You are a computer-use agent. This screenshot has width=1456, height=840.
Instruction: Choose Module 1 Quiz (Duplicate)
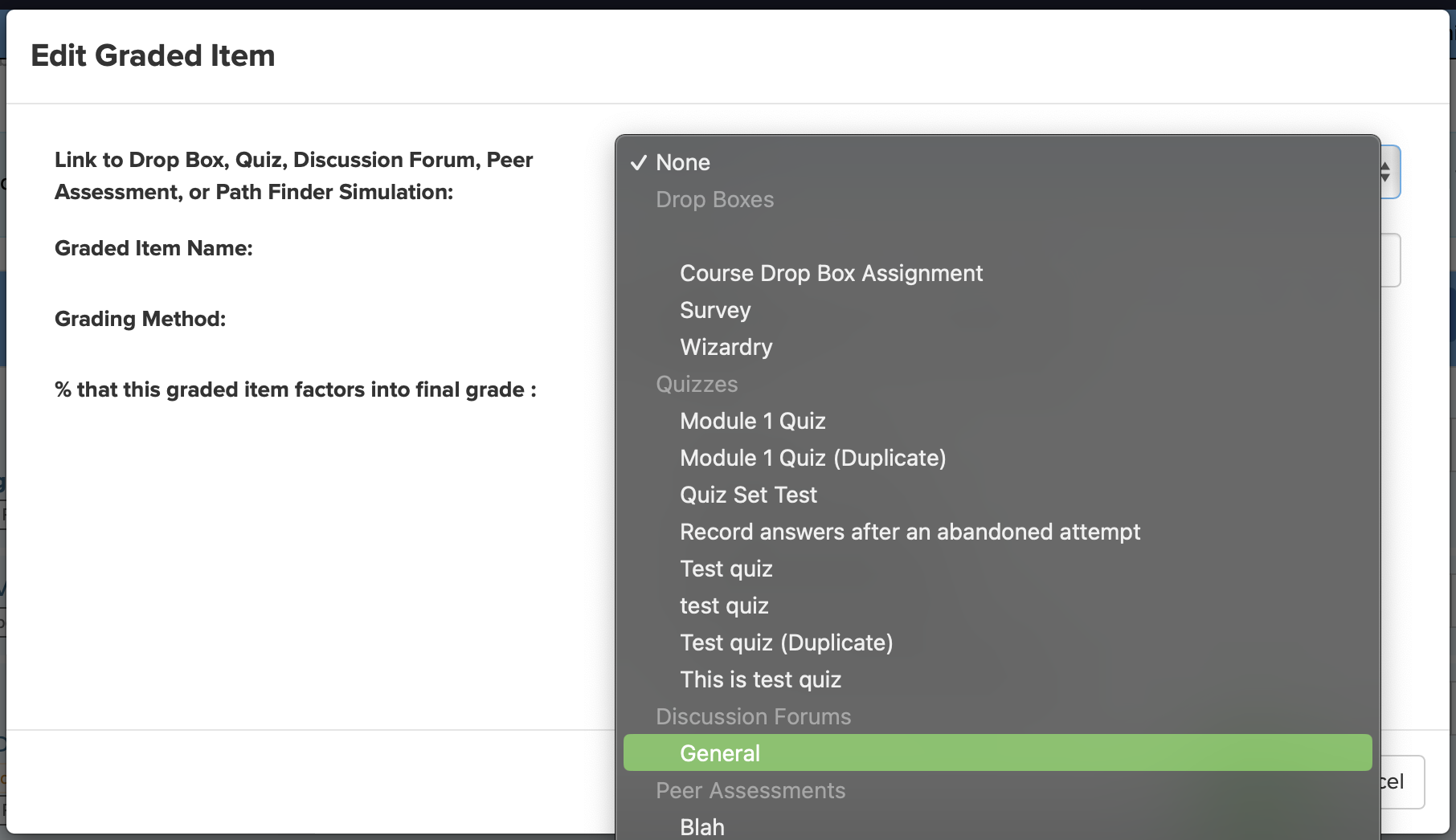coord(997,458)
